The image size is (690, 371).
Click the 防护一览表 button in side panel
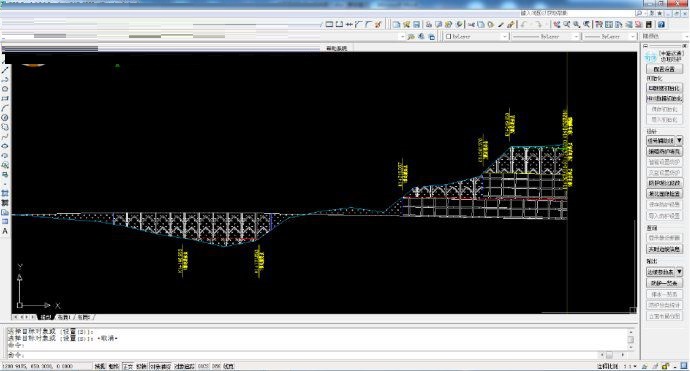coord(664,283)
